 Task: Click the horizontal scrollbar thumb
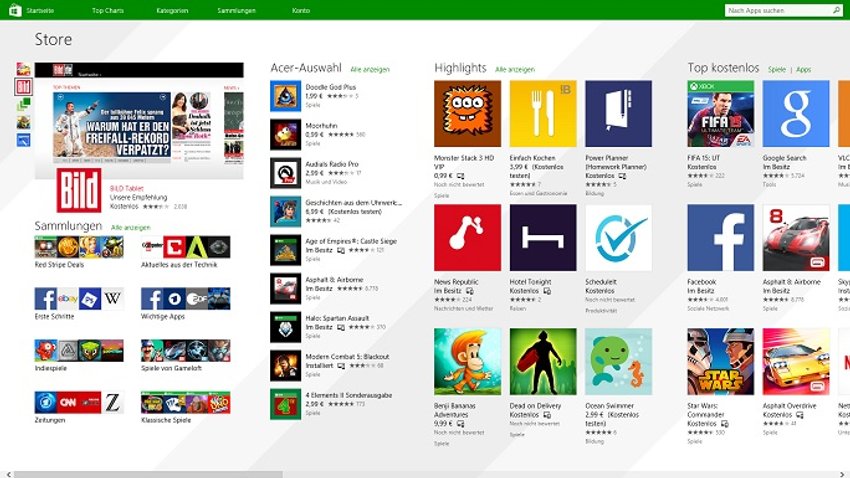click(148, 474)
